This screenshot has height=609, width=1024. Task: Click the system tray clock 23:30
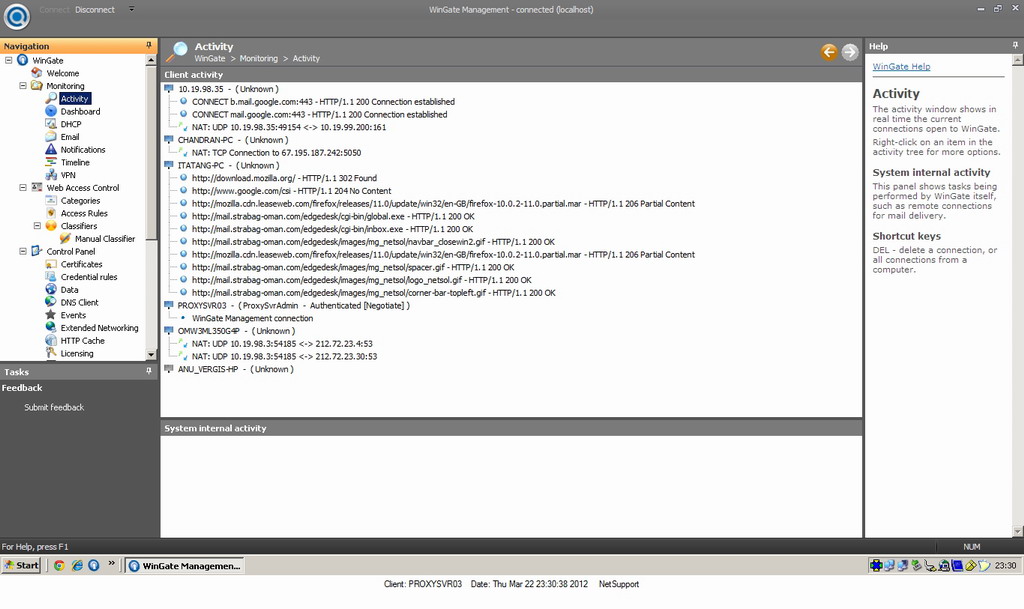tap(1005, 565)
